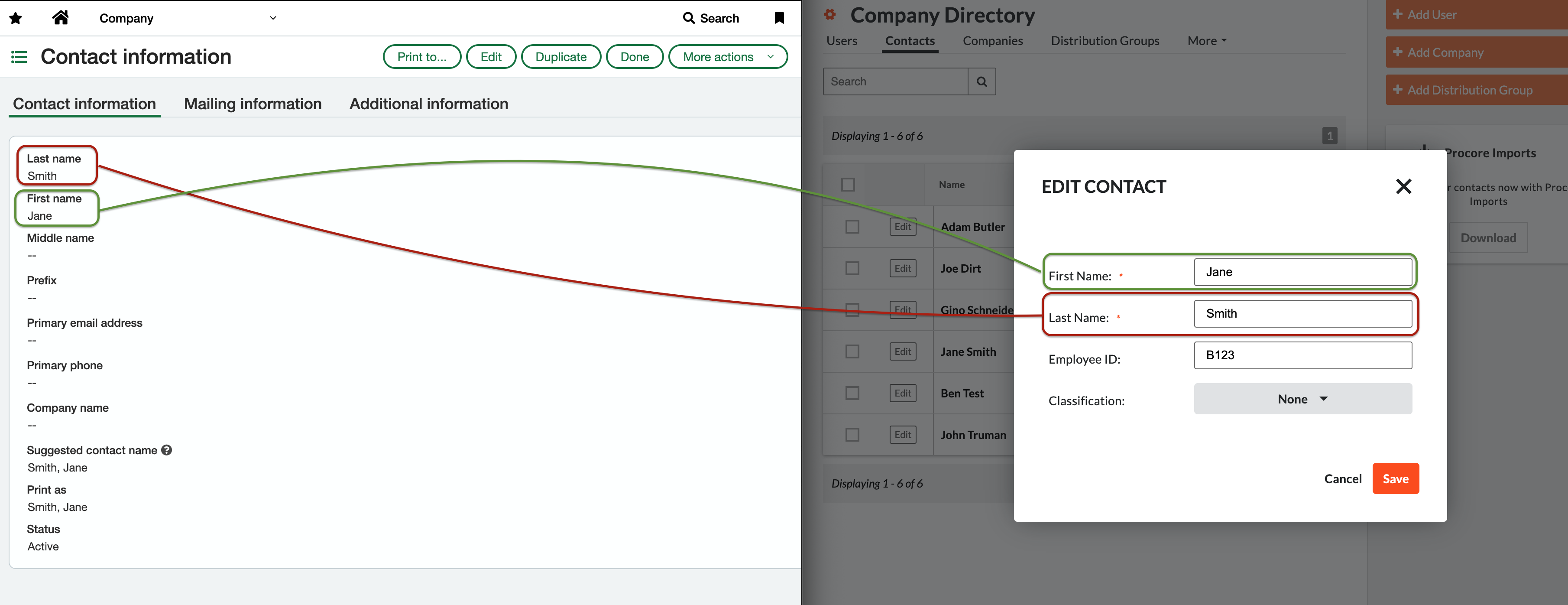Screen dimensions: 1568x605
Task: Open the Contacts tab in Company Directory
Action: [x=910, y=41]
